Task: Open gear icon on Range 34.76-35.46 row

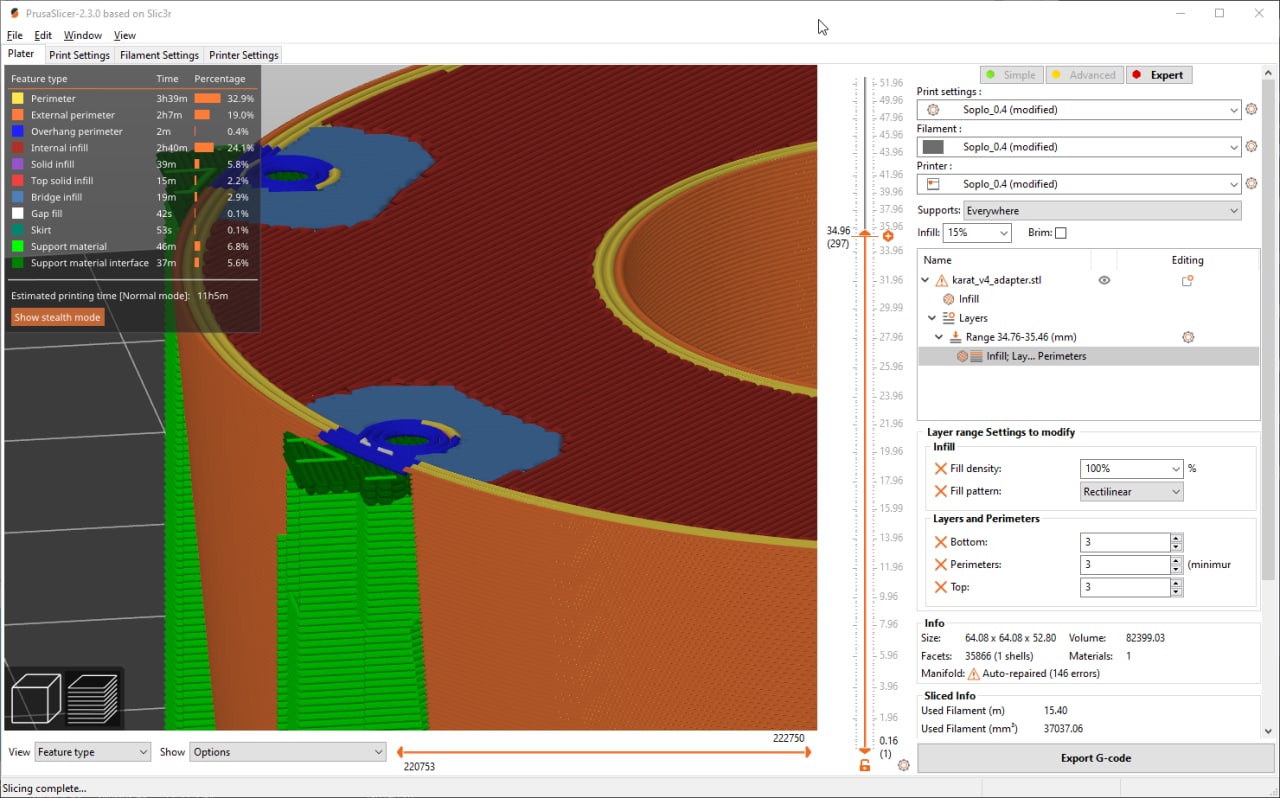Action: click(1188, 337)
